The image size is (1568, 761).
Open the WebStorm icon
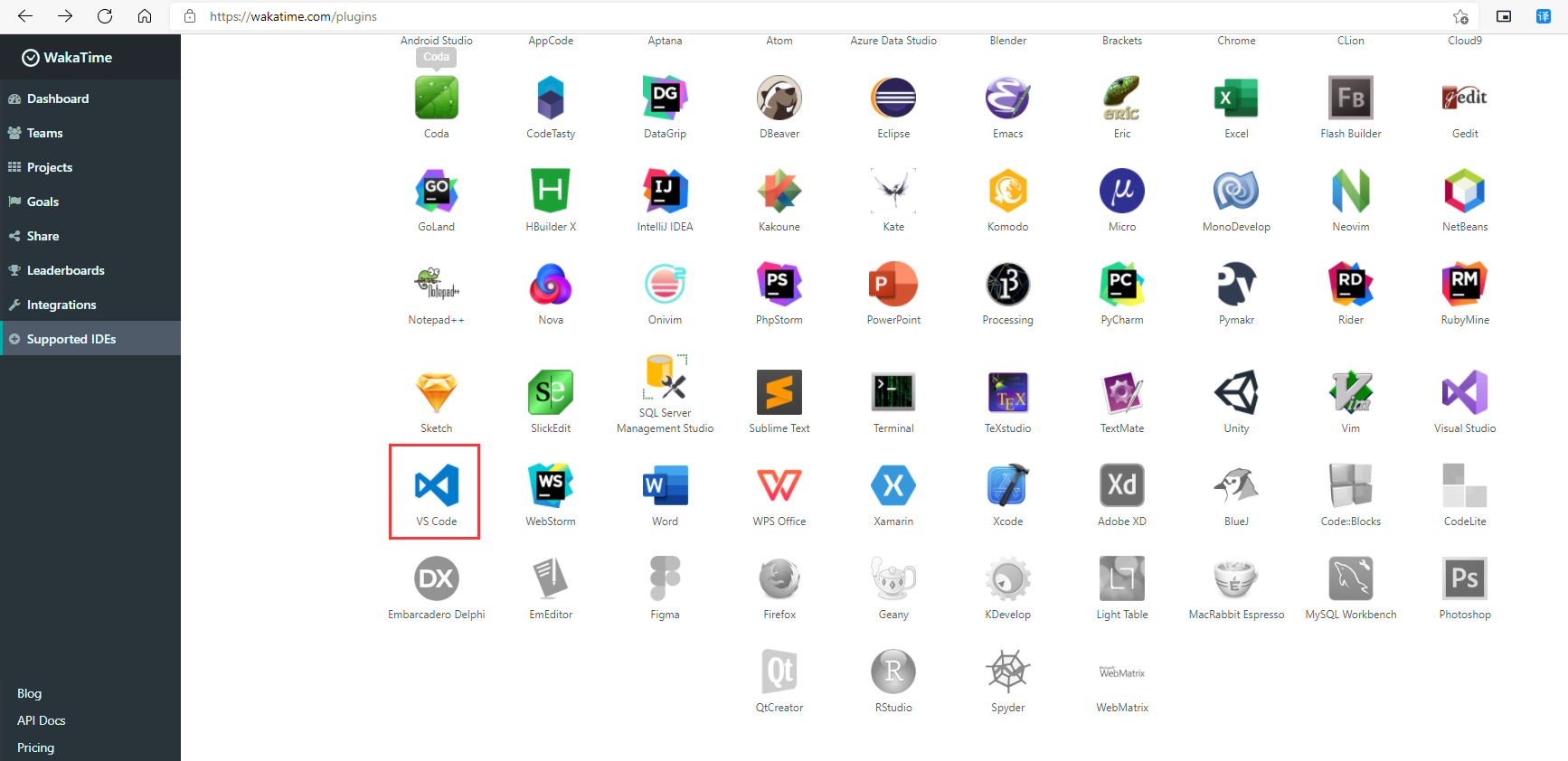point(551,485)
